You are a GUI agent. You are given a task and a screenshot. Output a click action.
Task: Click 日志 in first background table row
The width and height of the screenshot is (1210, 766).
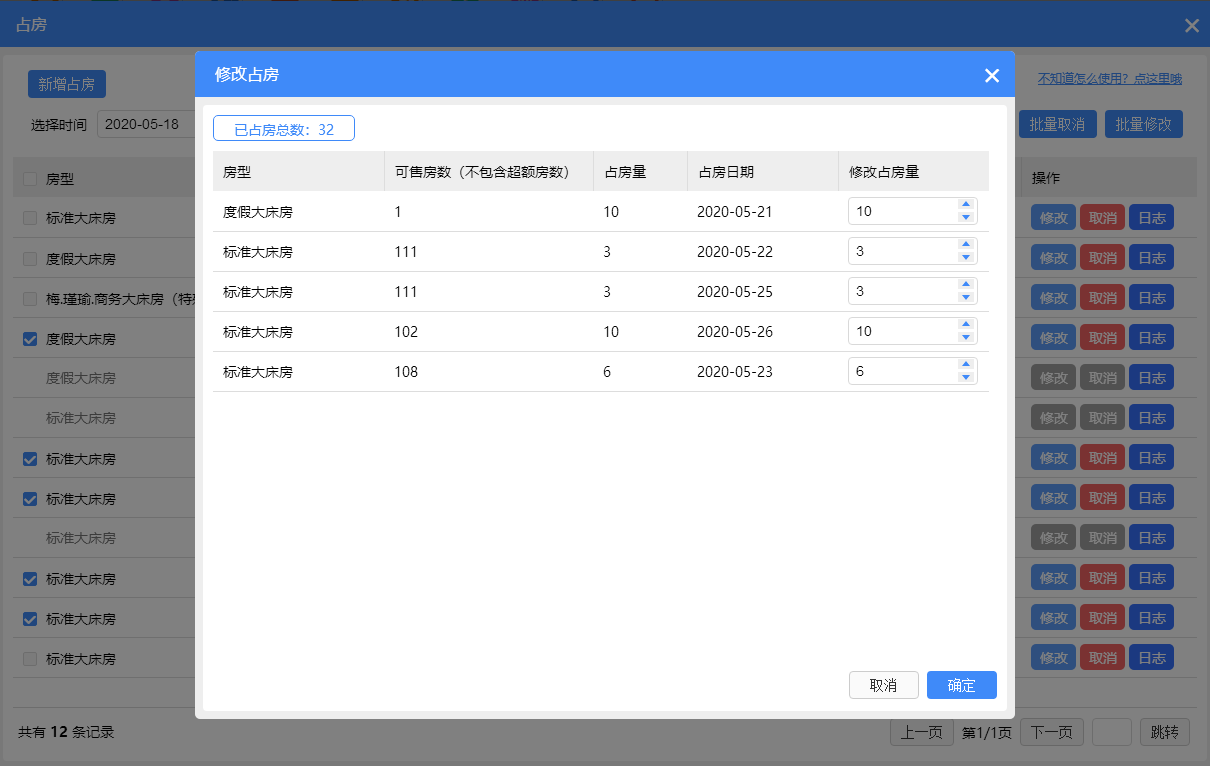(x=1151, y=218)
